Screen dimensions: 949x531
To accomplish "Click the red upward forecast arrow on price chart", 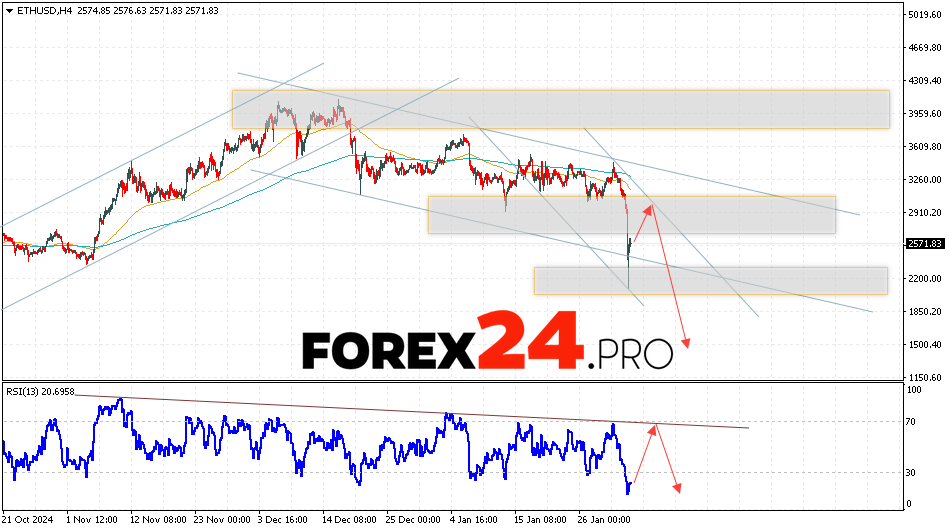I will 640,223.
